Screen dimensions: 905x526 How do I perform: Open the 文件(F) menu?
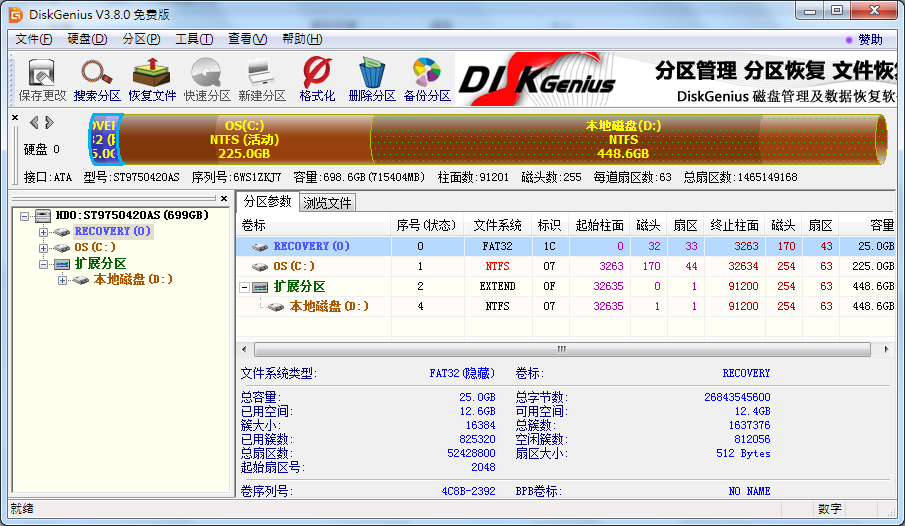[33, 39]
